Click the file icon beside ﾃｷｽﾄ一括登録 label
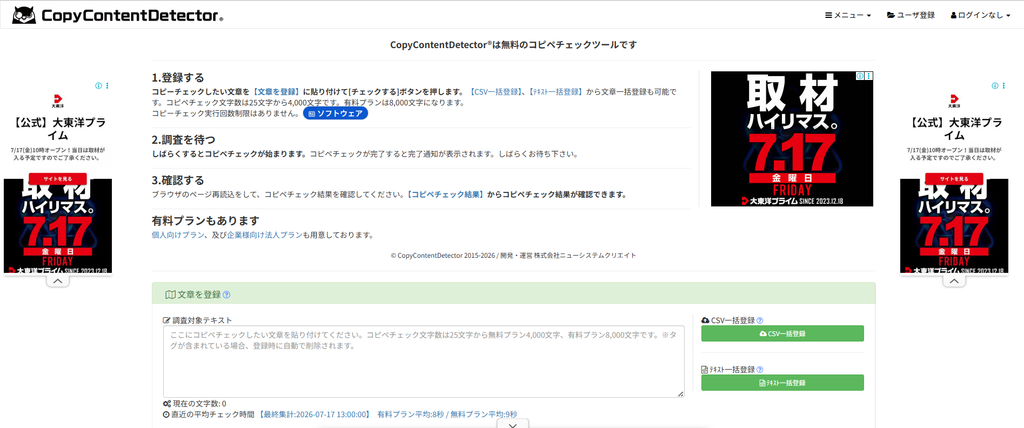1024x428 pixels. [705, 370]
